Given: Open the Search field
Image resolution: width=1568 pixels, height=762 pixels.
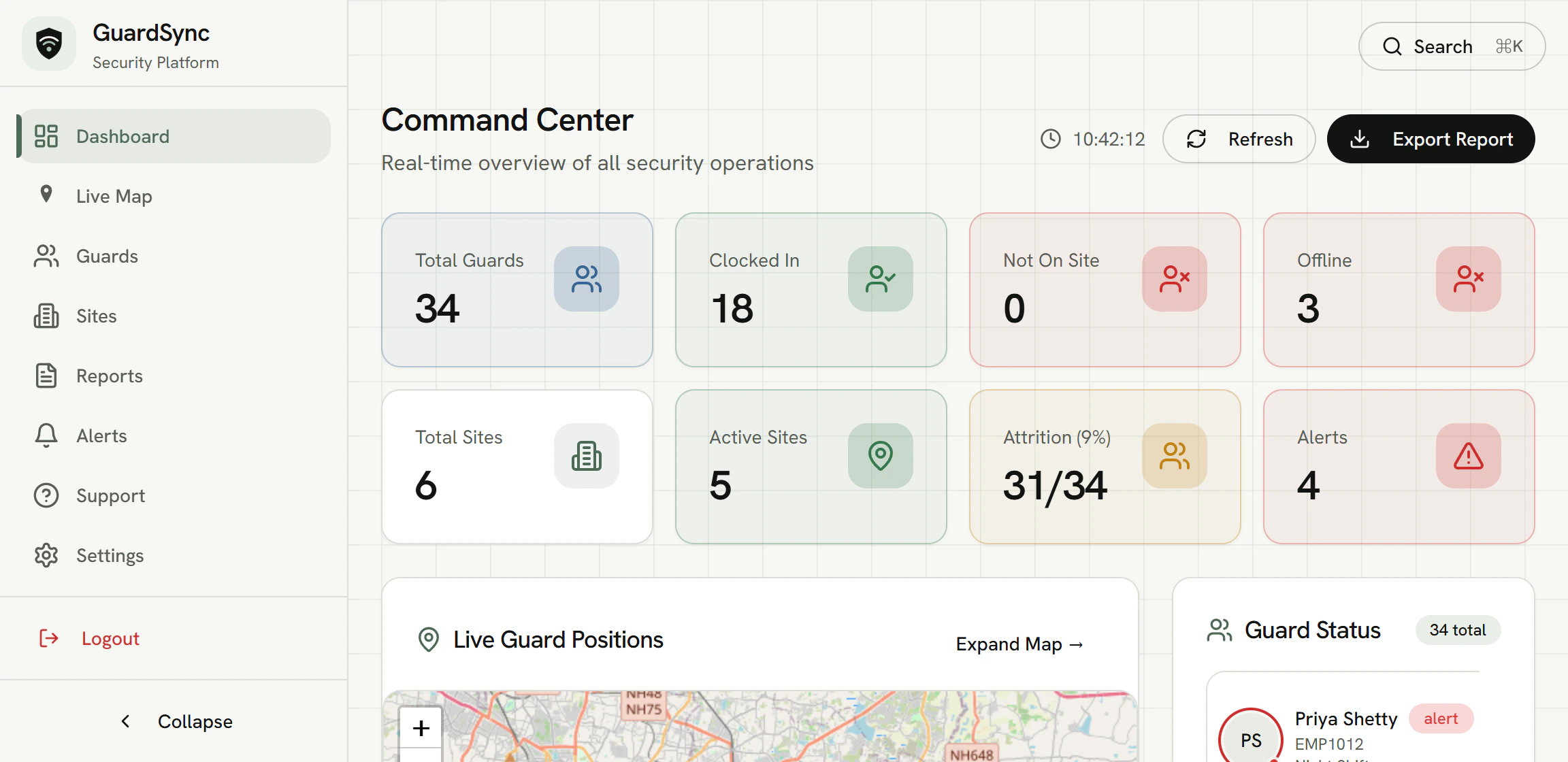Looking at the screenshot, I should (1452, 46).
